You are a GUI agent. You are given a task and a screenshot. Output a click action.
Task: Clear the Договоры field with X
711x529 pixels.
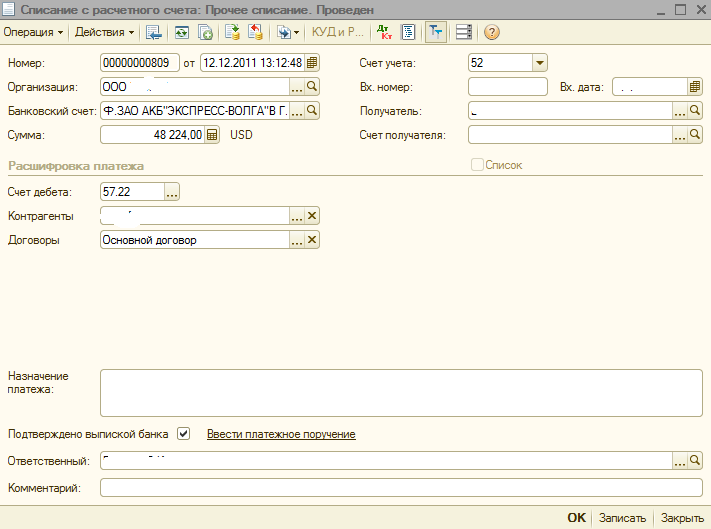pos(312,240)
